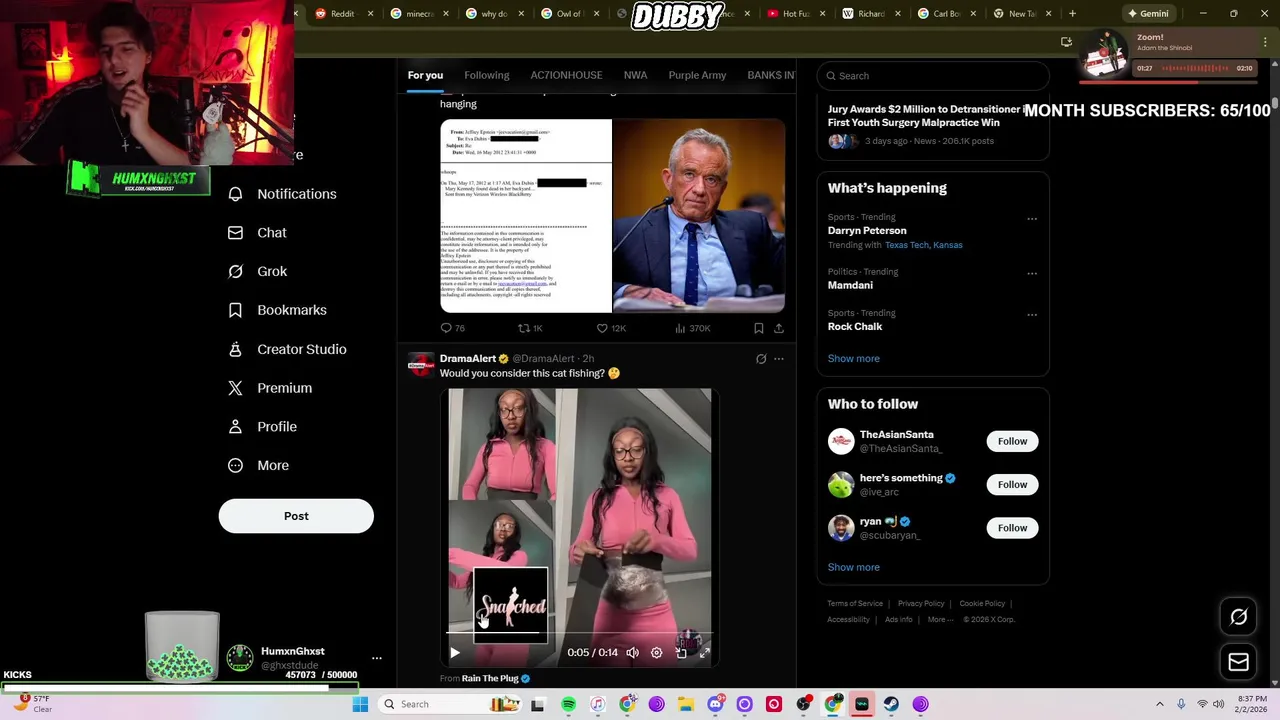The image size is (1280, 720).
Task: Share the Epstein email post
Action: [x=779, y=328]
